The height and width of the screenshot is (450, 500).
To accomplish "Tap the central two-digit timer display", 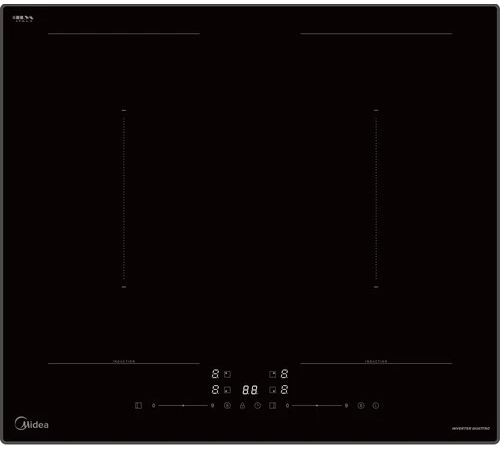I will pos(250,390).
